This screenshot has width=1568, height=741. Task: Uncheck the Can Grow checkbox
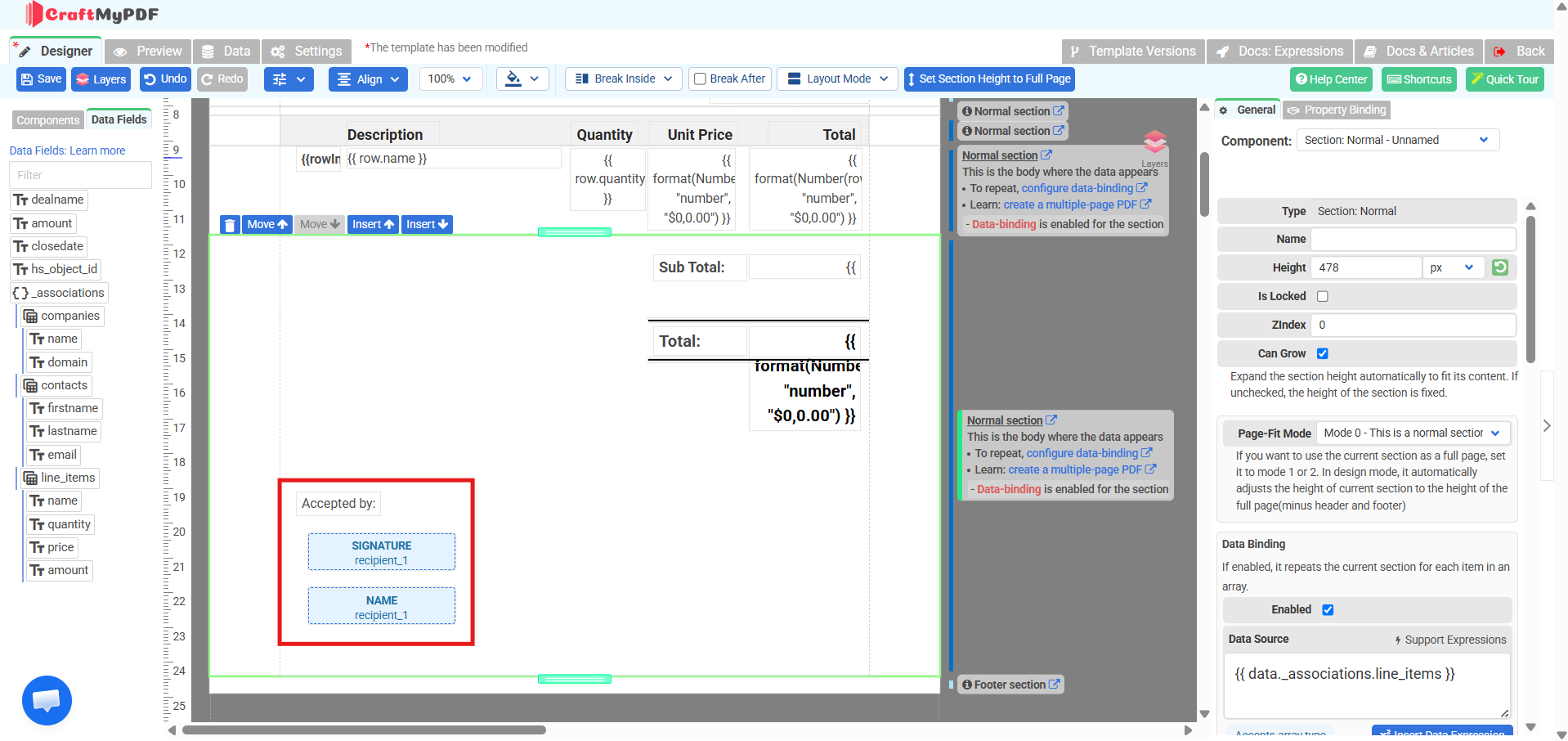[x=1323, y=353]
